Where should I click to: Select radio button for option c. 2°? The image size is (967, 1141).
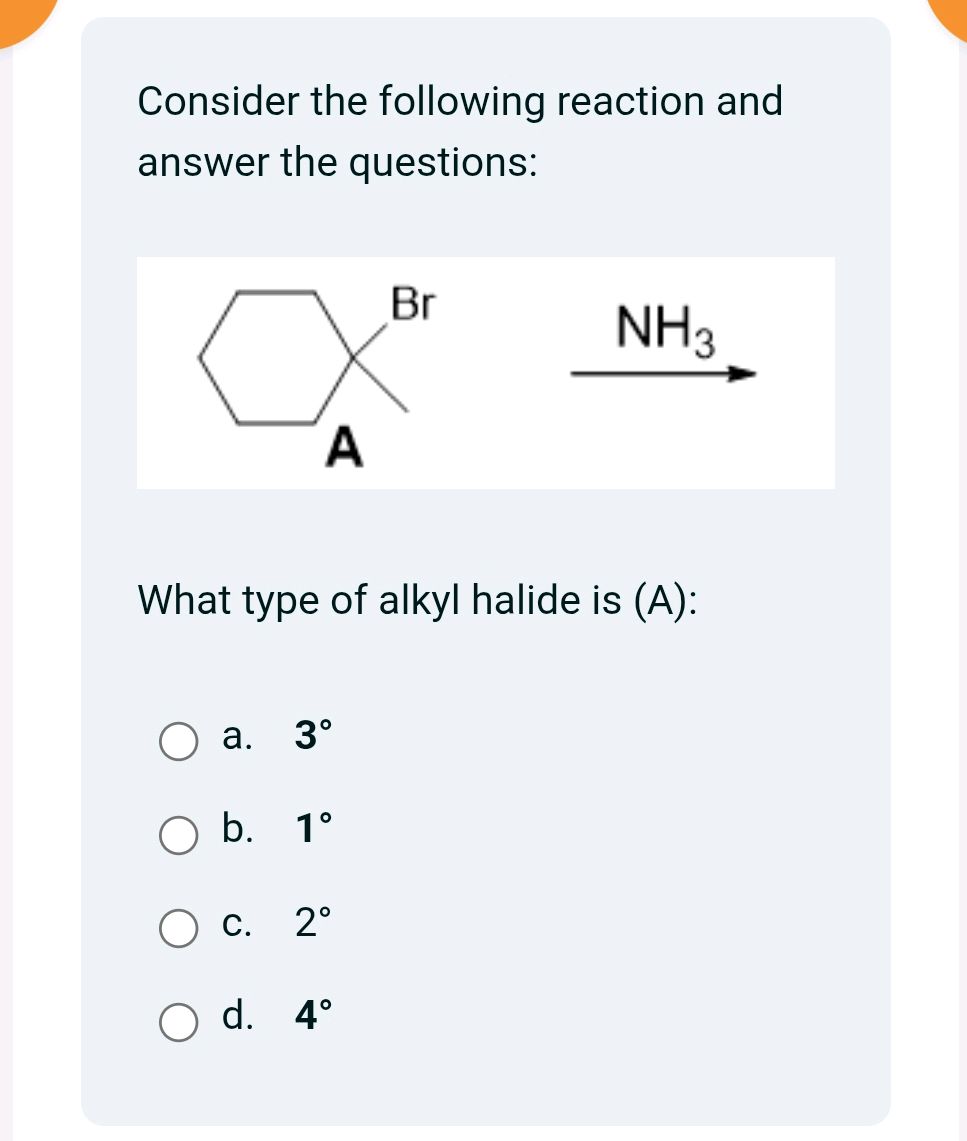click(x=180, y=930)
